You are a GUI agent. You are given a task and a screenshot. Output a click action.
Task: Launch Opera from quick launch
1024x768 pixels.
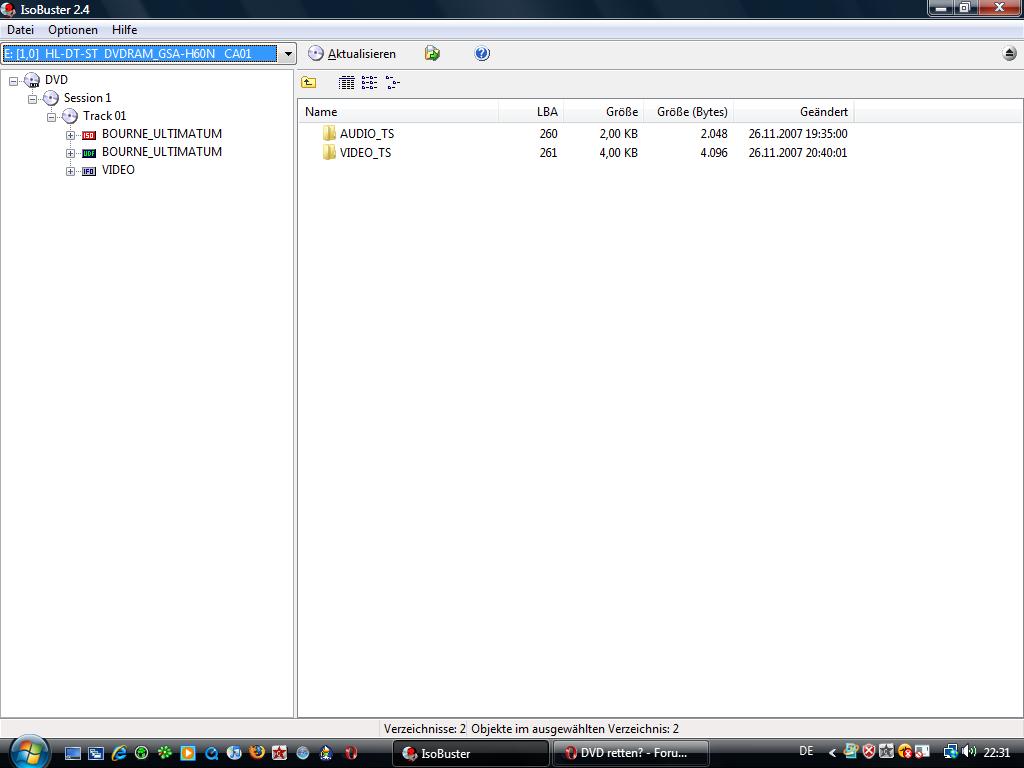tap(351, 753)
